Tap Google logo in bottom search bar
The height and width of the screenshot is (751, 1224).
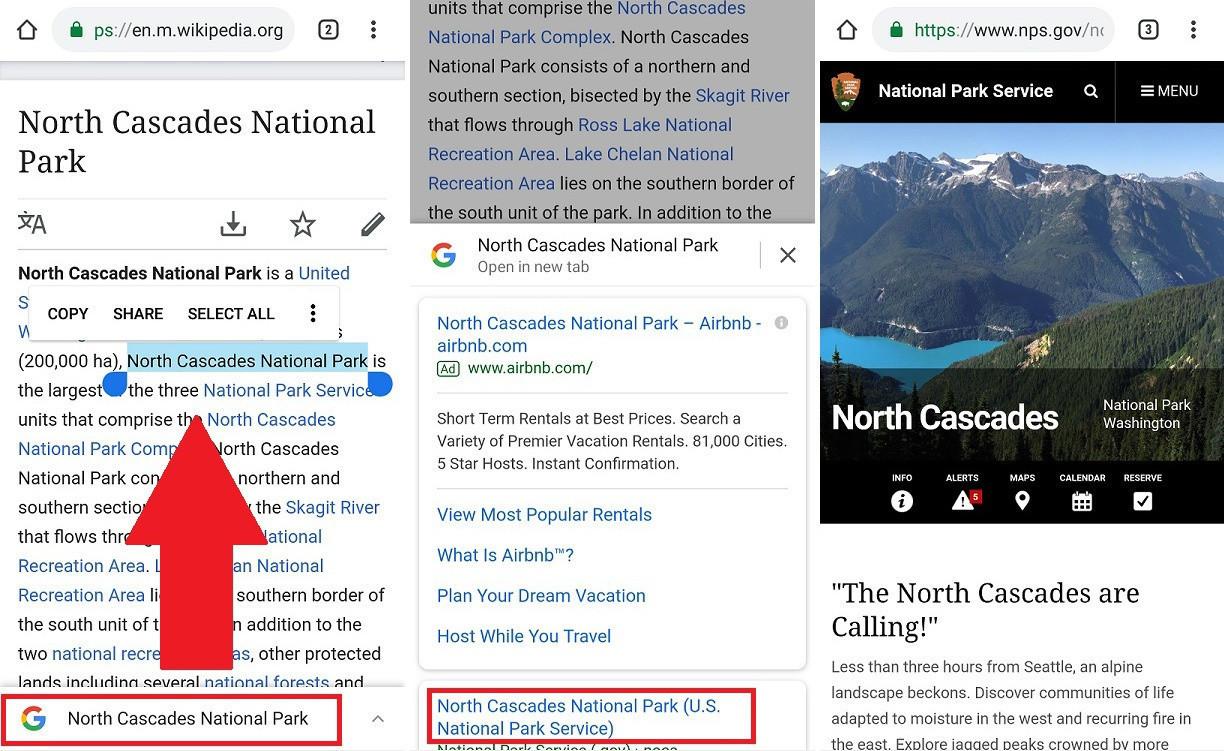(x=33, y=718)
